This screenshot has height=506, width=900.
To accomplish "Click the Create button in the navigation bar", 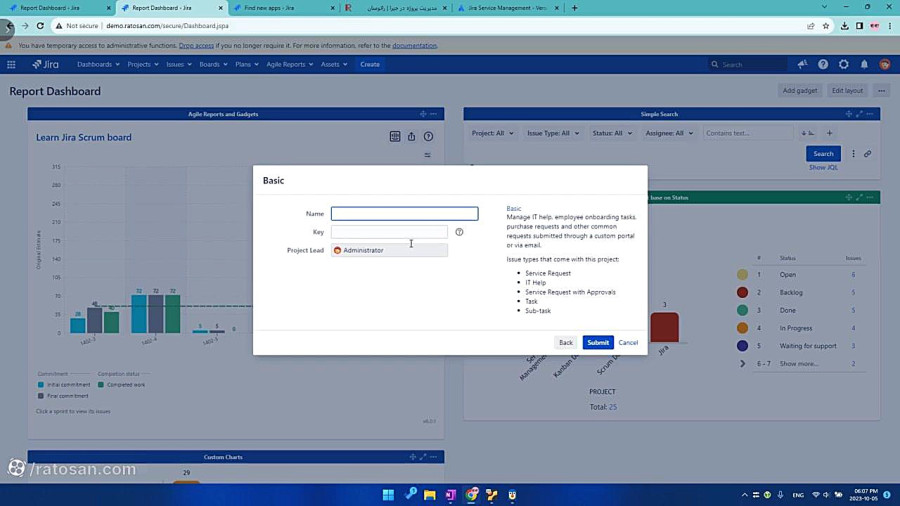I will (370, 64).
